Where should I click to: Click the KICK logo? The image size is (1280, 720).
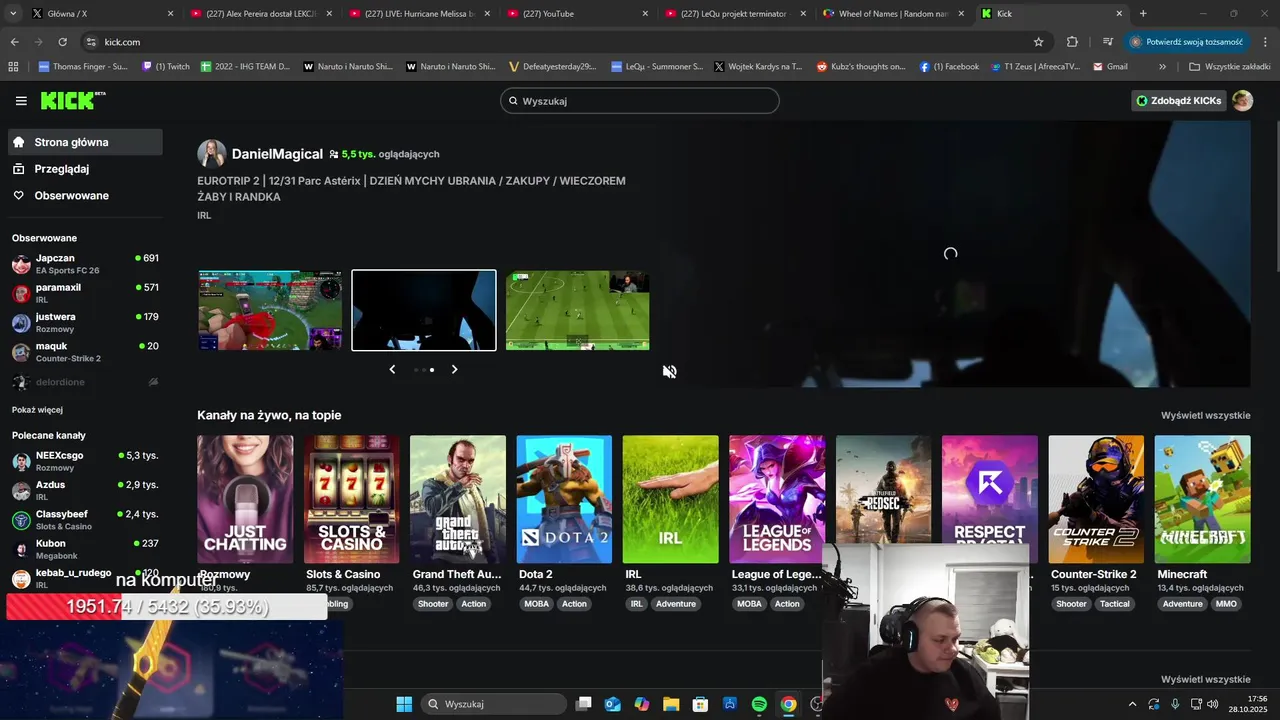pos(72,100)
